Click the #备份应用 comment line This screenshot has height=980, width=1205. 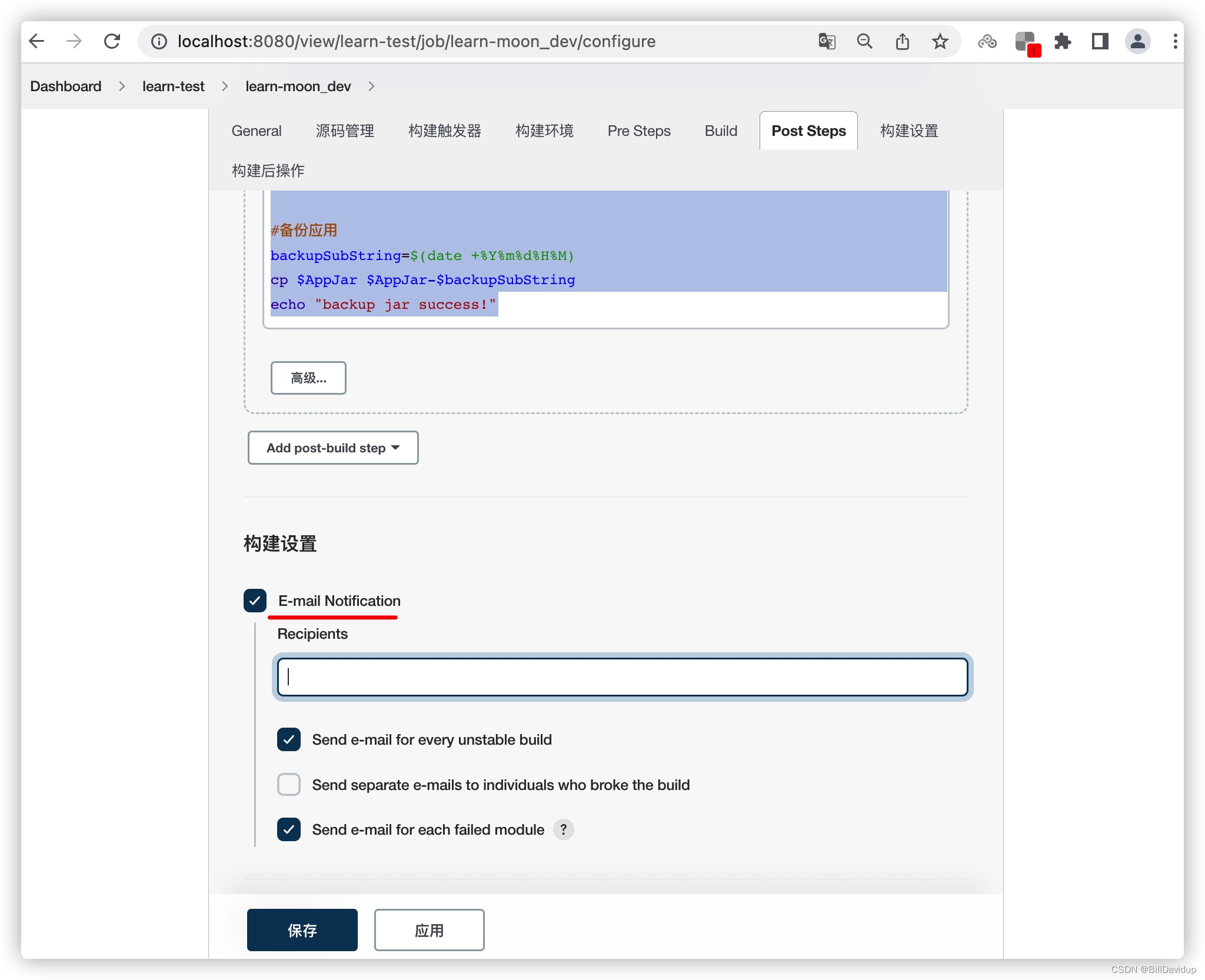click(304, 230)
